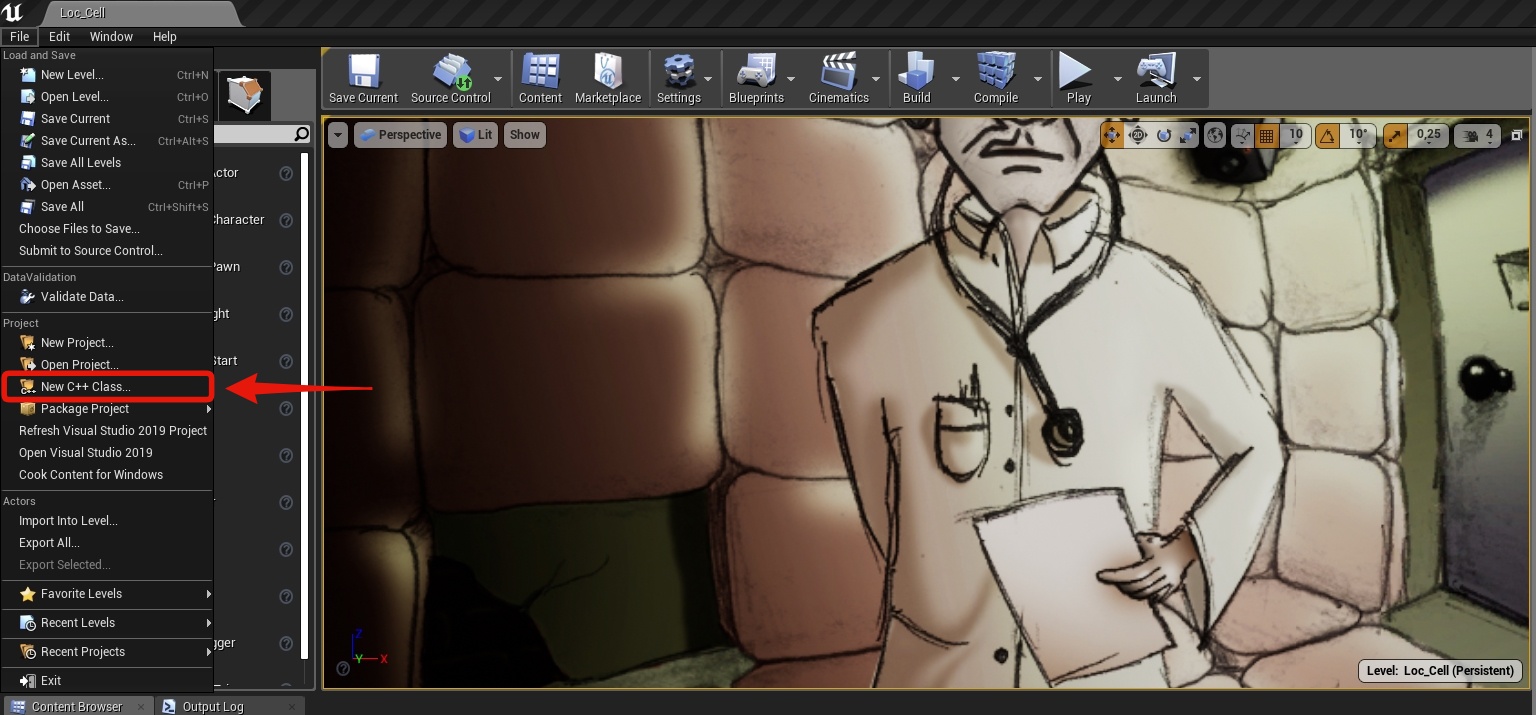Open camera speed dropdown showing 4
The image size is (1536, 715).
pyautogui.click(x=1479, y=135)
